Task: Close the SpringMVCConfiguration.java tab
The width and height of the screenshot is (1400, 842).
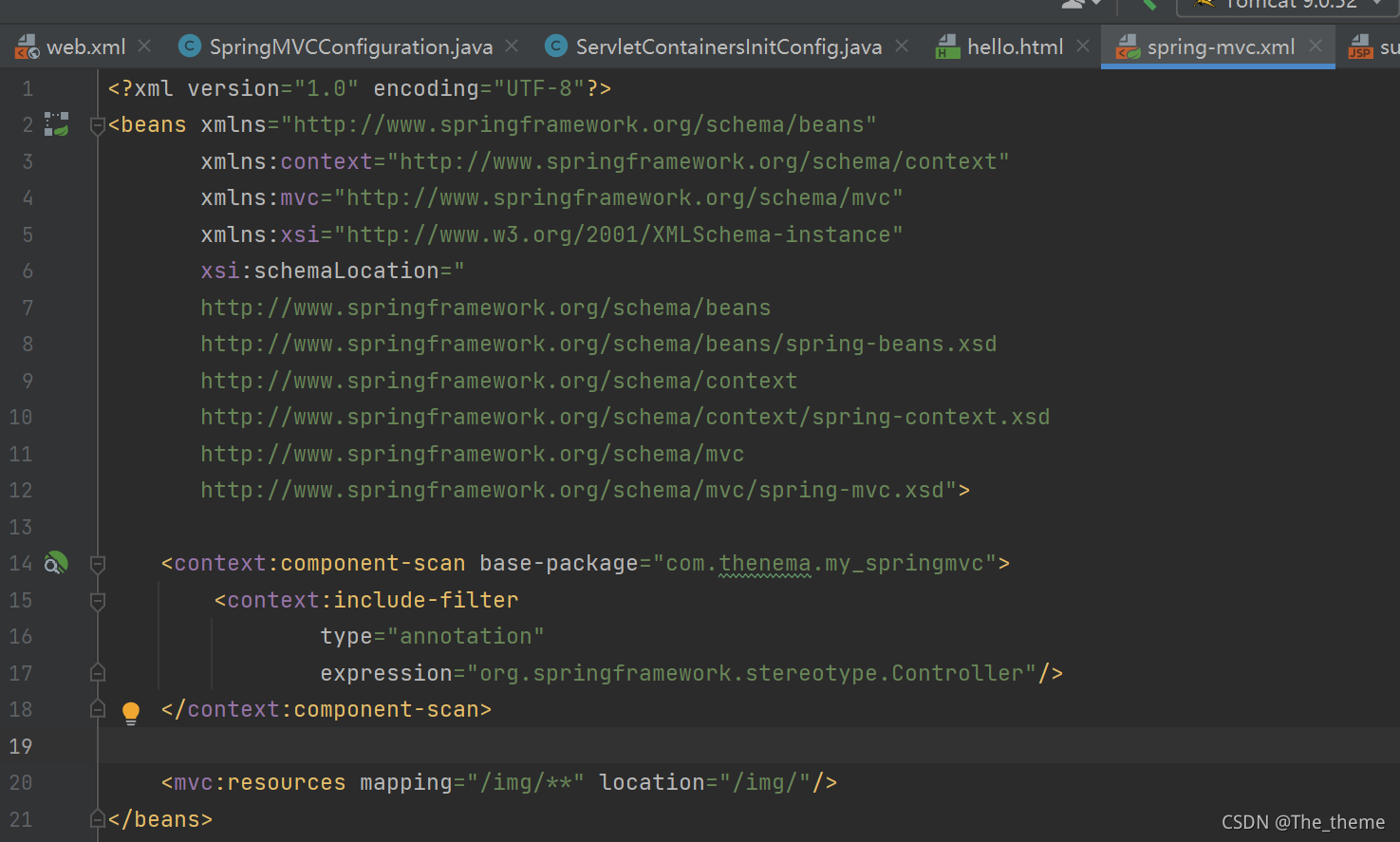Action: pos(512,46)
